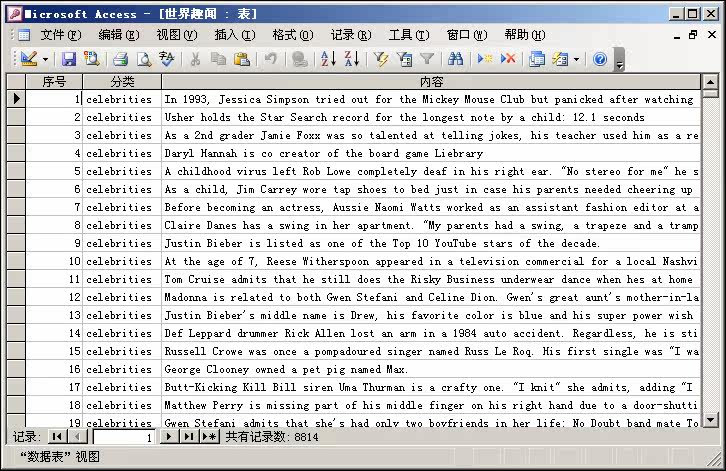Select the 序号 column header

click(x=54, y=82)
